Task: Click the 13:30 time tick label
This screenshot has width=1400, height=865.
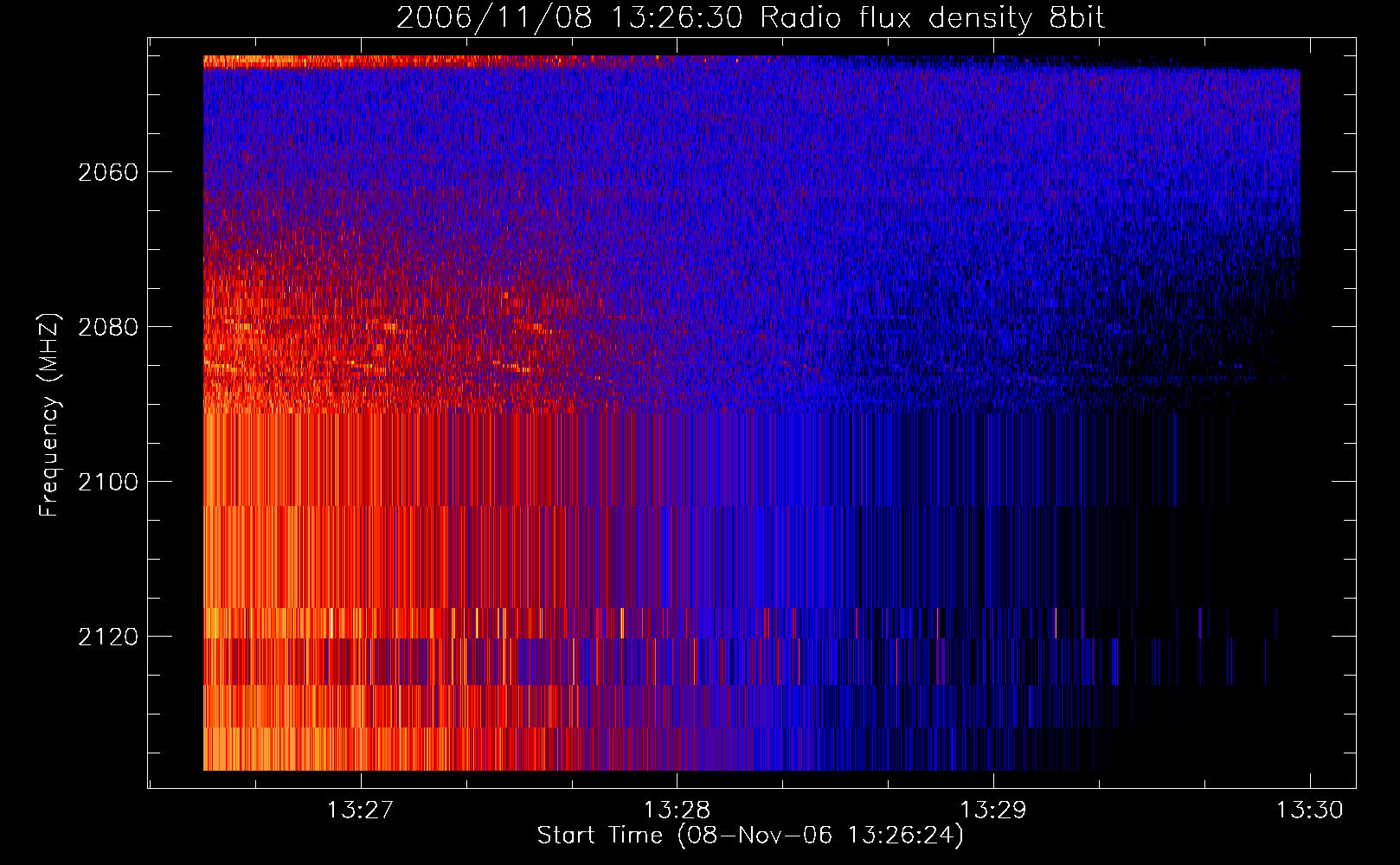Action: (1310, 810)
